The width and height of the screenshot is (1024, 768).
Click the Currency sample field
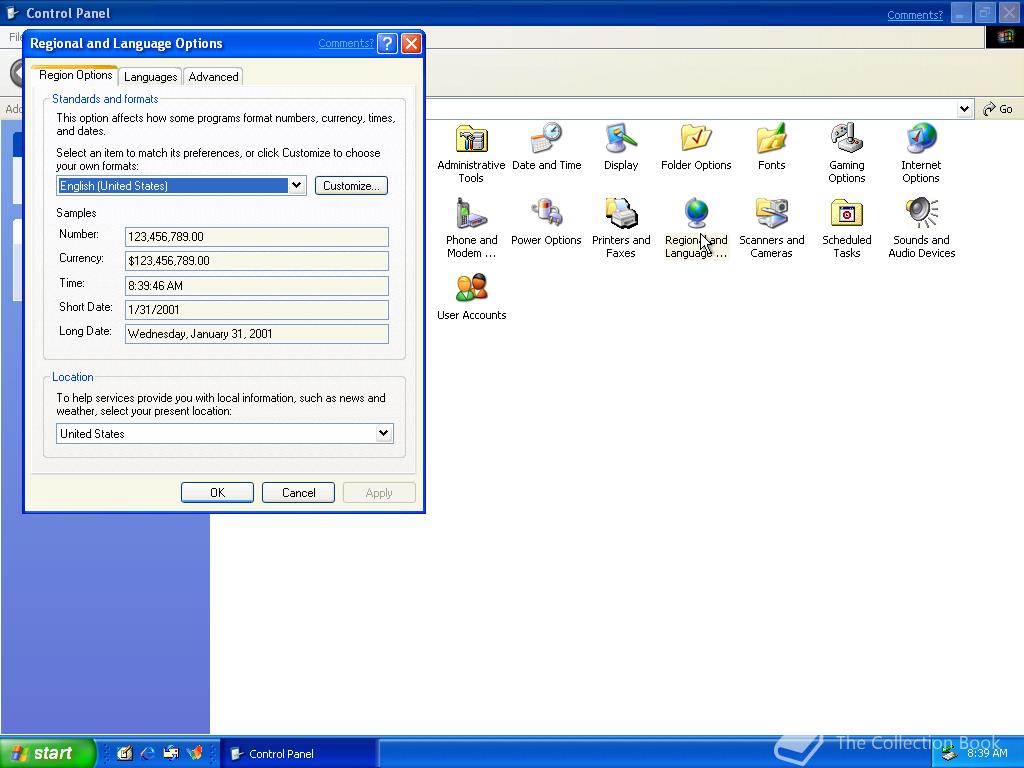(x=257, y=261)
